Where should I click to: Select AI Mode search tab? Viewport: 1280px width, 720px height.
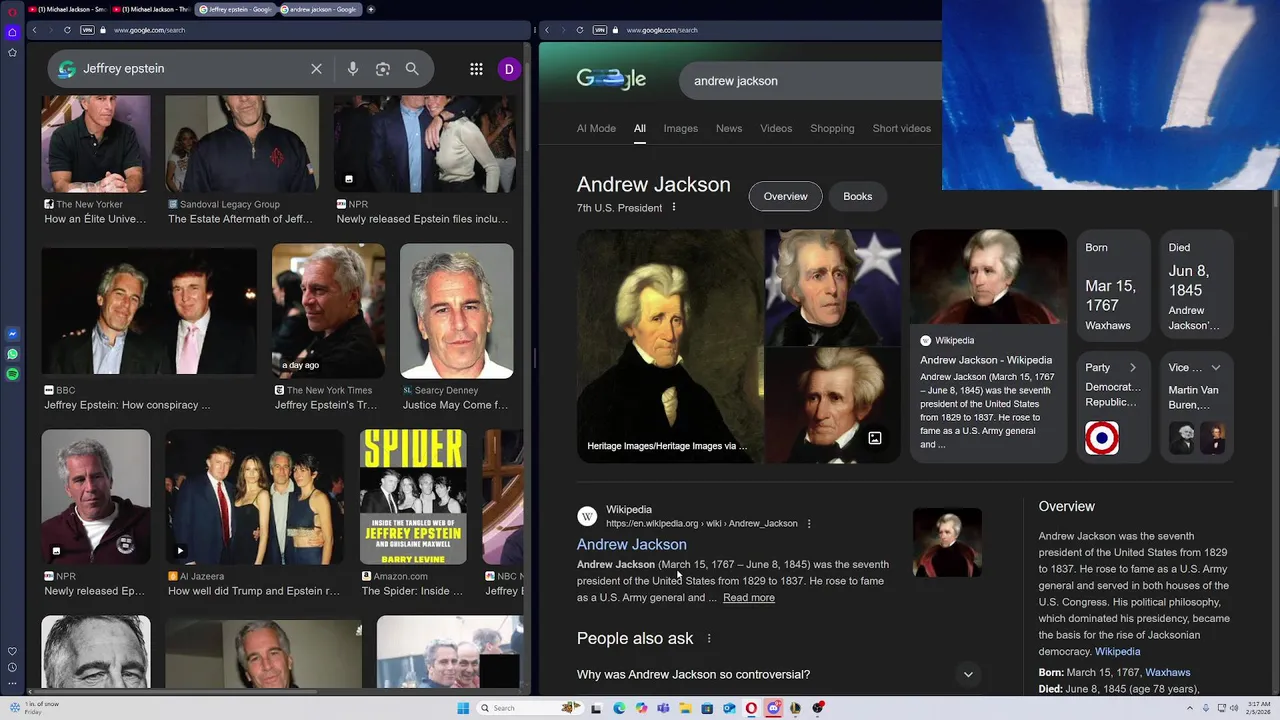[x=596, y=128]
